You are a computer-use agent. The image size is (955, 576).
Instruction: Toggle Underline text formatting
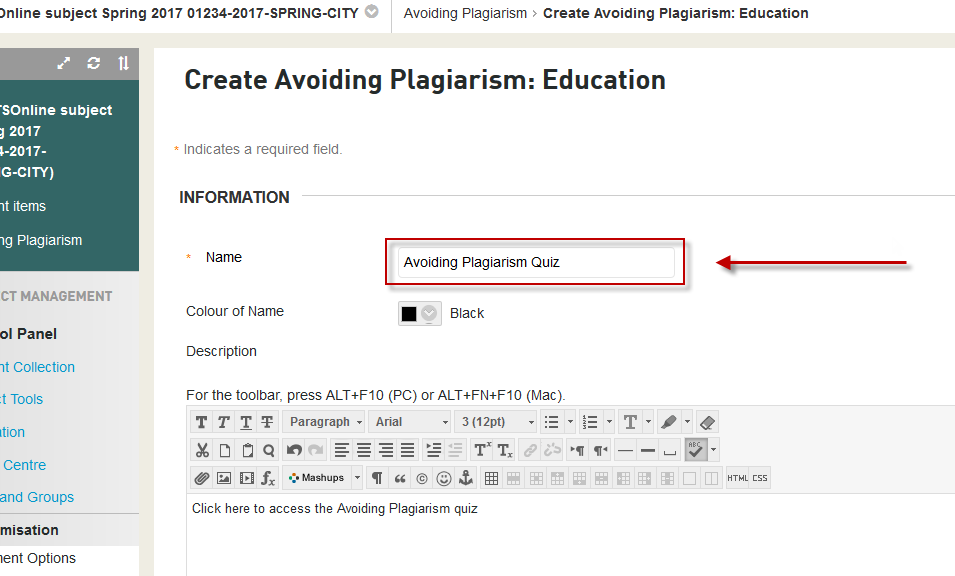click(x=246, y=422)
